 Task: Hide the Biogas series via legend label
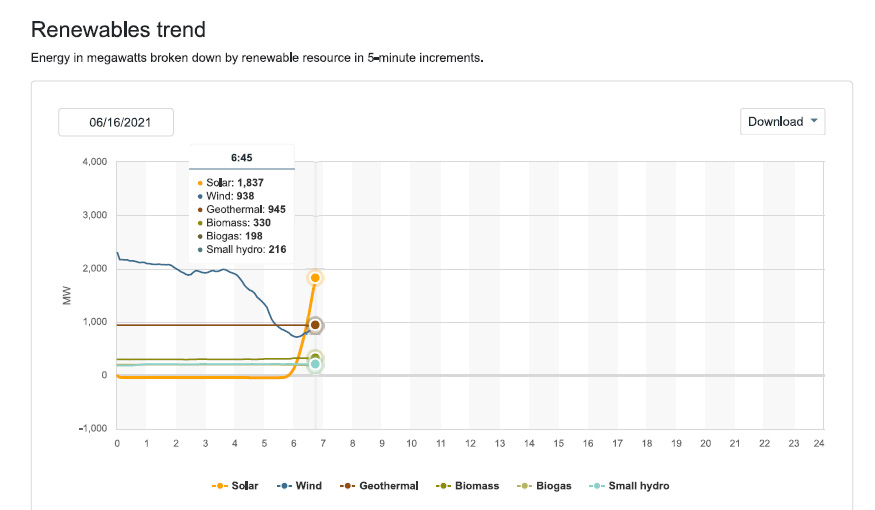(553, 486)
